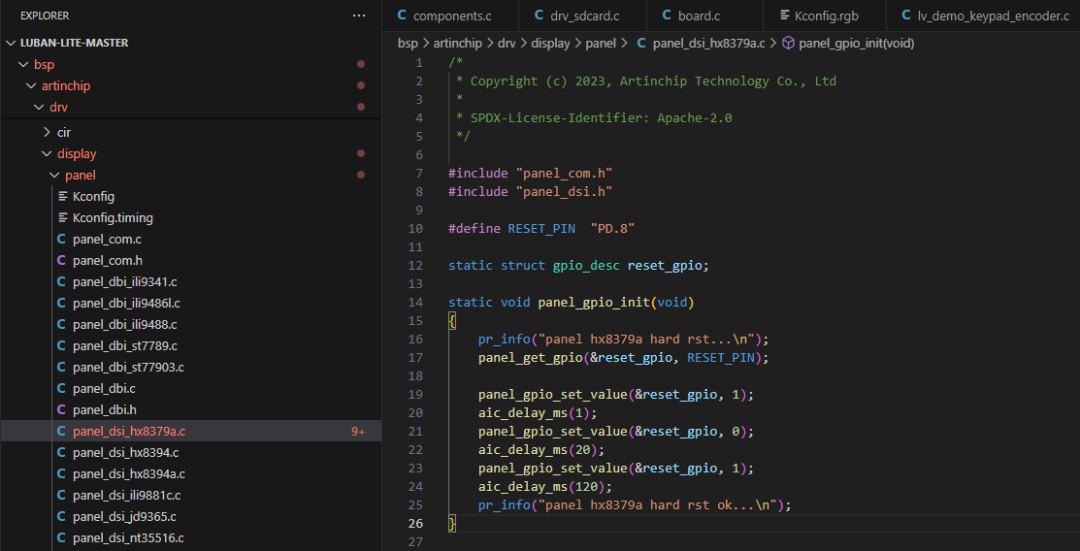This screenshot has height=551, width=1080.
Task: Open panel_dsi_hx8394.c in the explorer
Action: (x=125, y=453)
